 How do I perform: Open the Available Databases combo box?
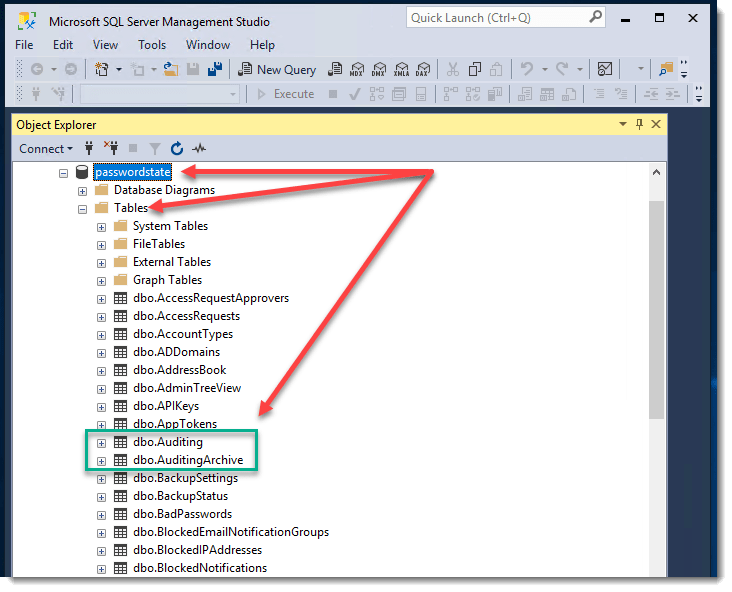(x=159, y=94)
